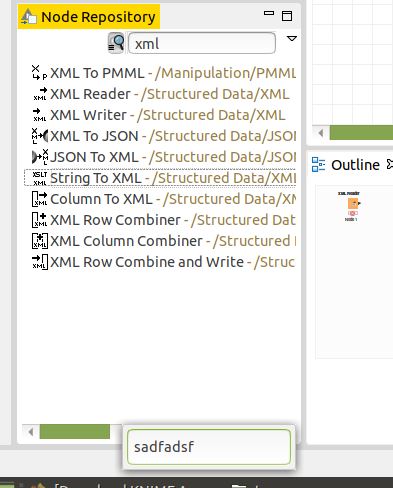The width and height of the screenshot is (393, 488).
Task: Toggle the fuzzy search mode magnifier button
Action: click(x=116, y=43)
